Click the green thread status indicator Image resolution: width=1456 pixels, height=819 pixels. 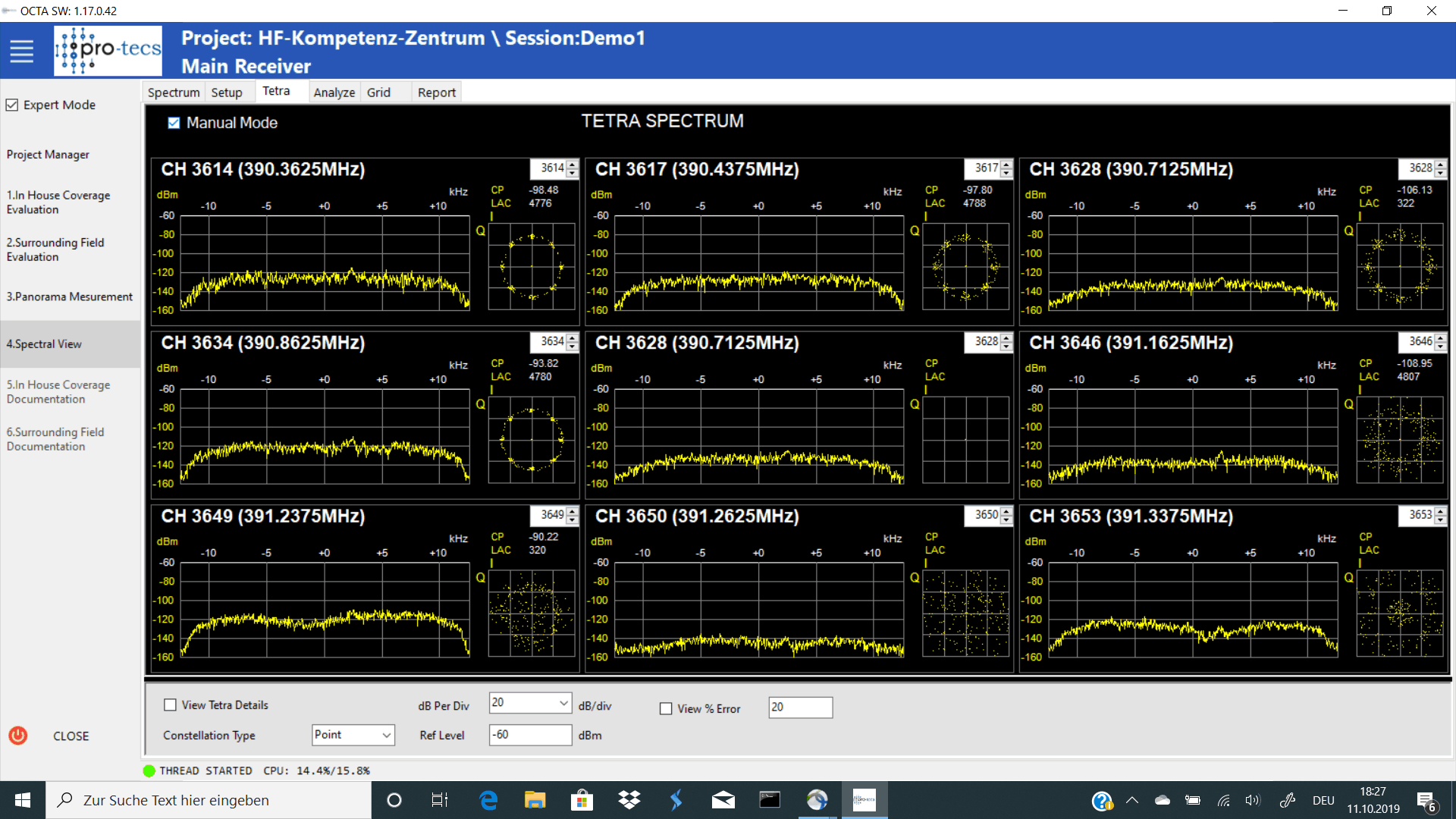pyautogui.click(x=149, y=770)
